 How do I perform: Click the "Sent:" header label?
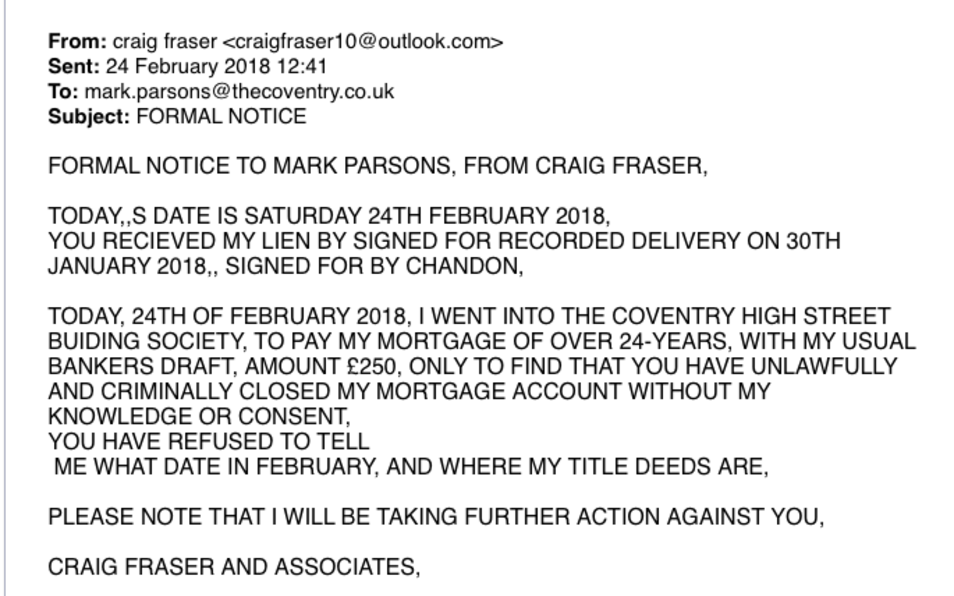70,67
